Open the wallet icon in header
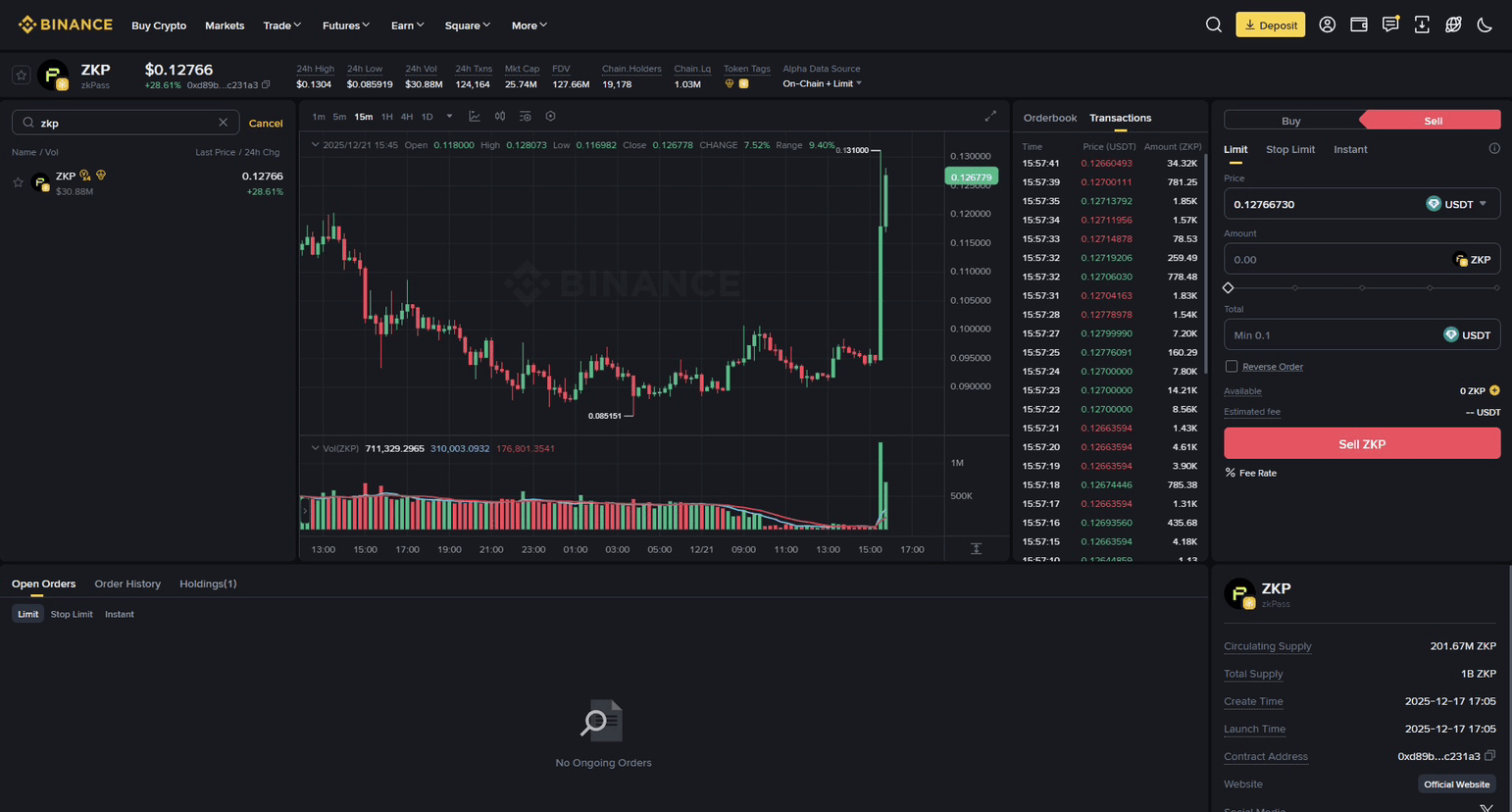1512x812 pixels. pos(1358,25)
